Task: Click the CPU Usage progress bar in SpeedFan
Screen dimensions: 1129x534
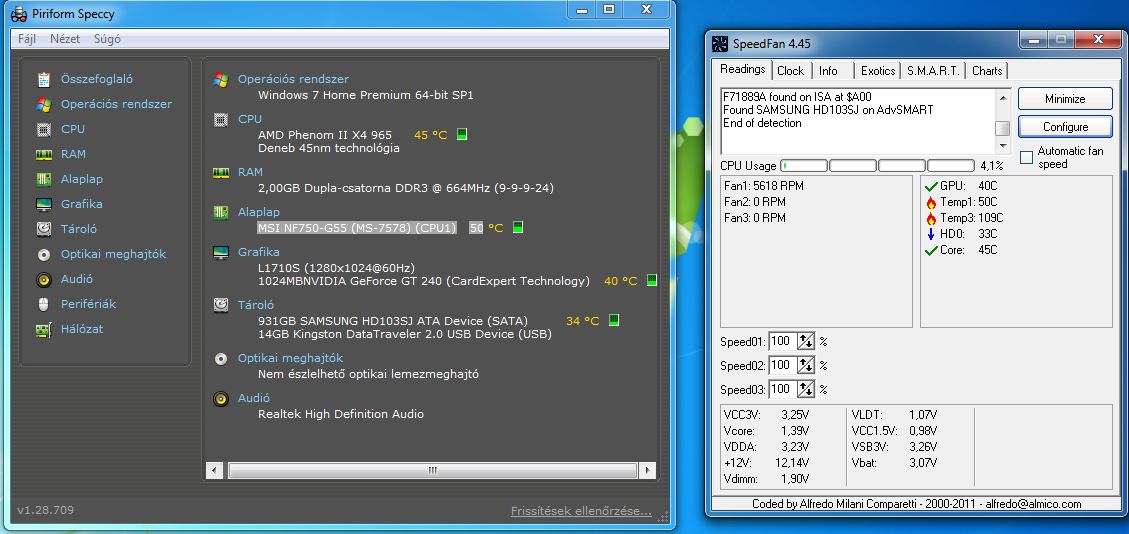Action: tap(878, 166)
